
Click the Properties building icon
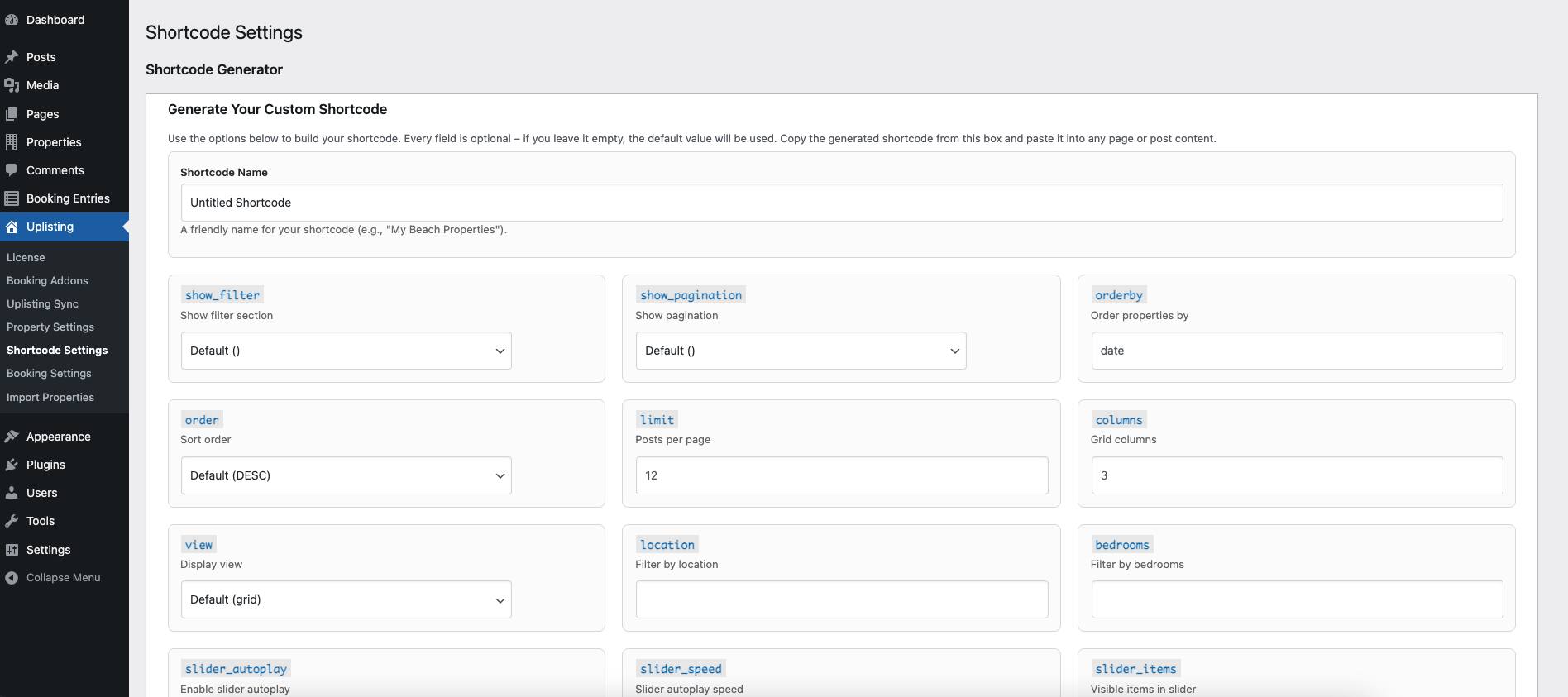pos(12,142)
